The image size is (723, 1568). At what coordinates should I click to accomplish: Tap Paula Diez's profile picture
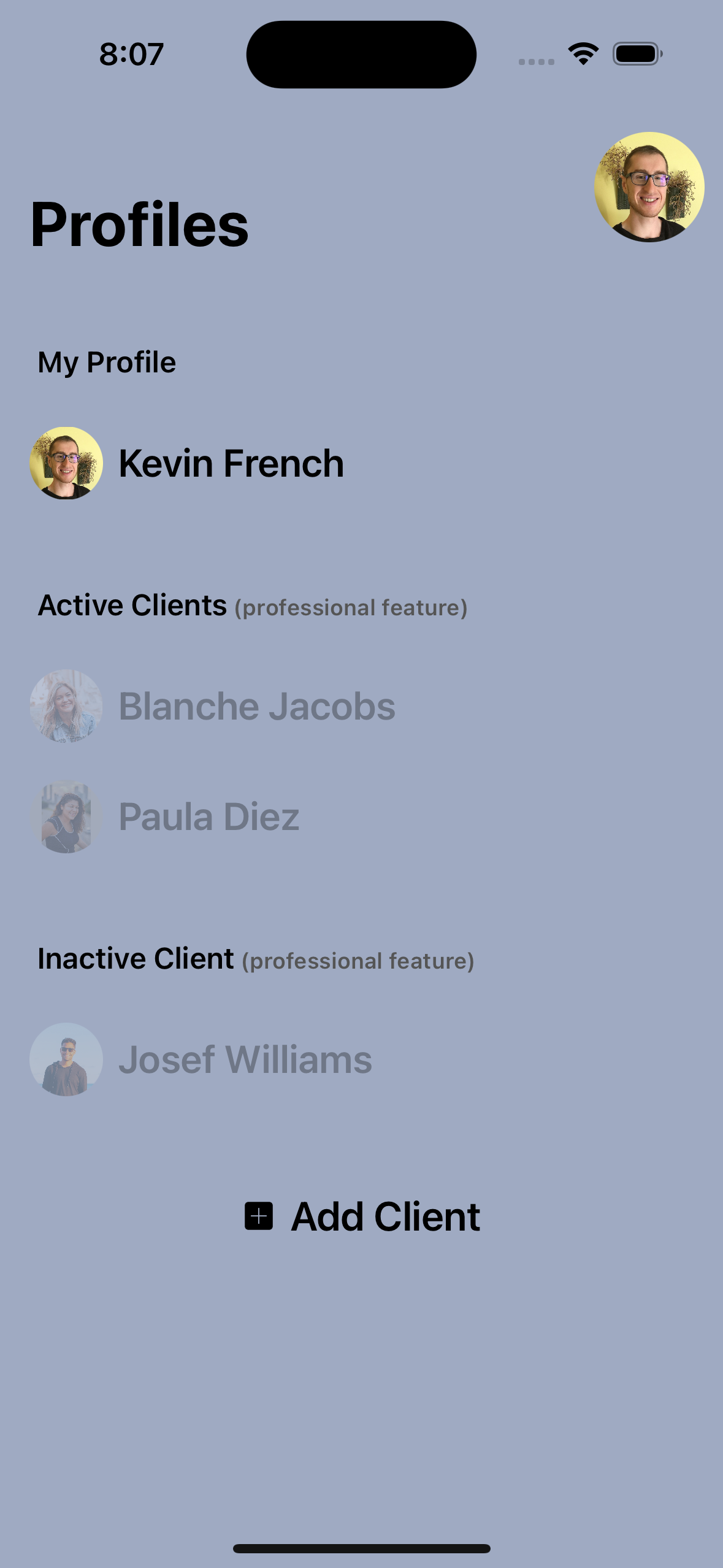tap(66, 817)
